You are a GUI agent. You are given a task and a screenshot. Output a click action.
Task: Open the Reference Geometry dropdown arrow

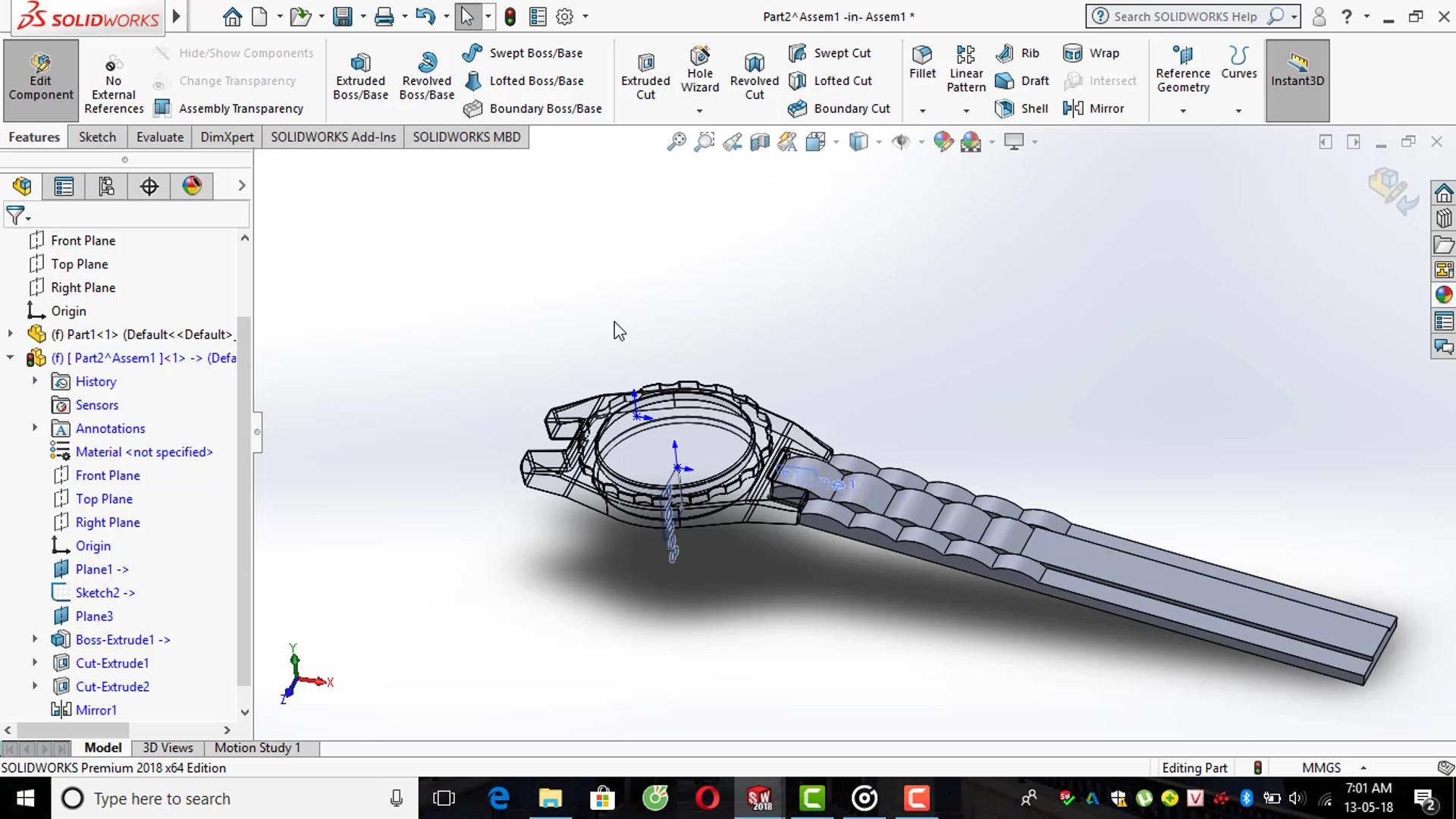(x=1182, y=111)
